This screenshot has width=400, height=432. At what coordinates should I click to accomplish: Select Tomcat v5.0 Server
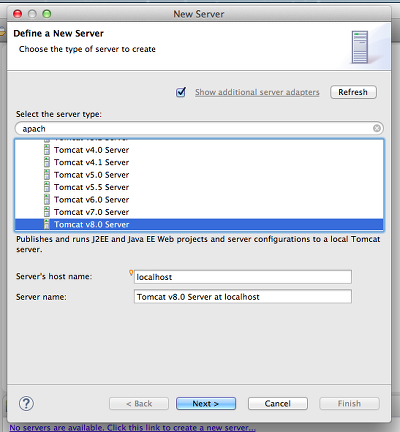(199, 175)
